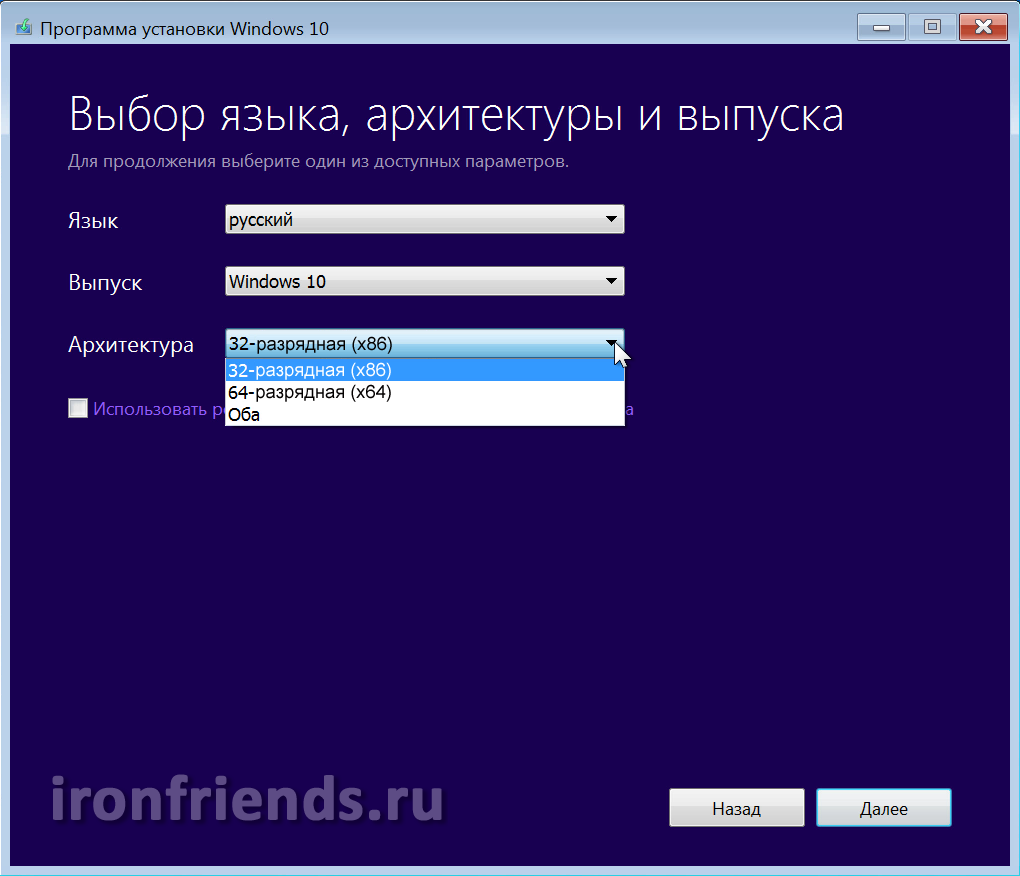Open the Выпуск combo box showing 'Windows 10'
The image size is (1020, 876).
click(x=410, y=282)
